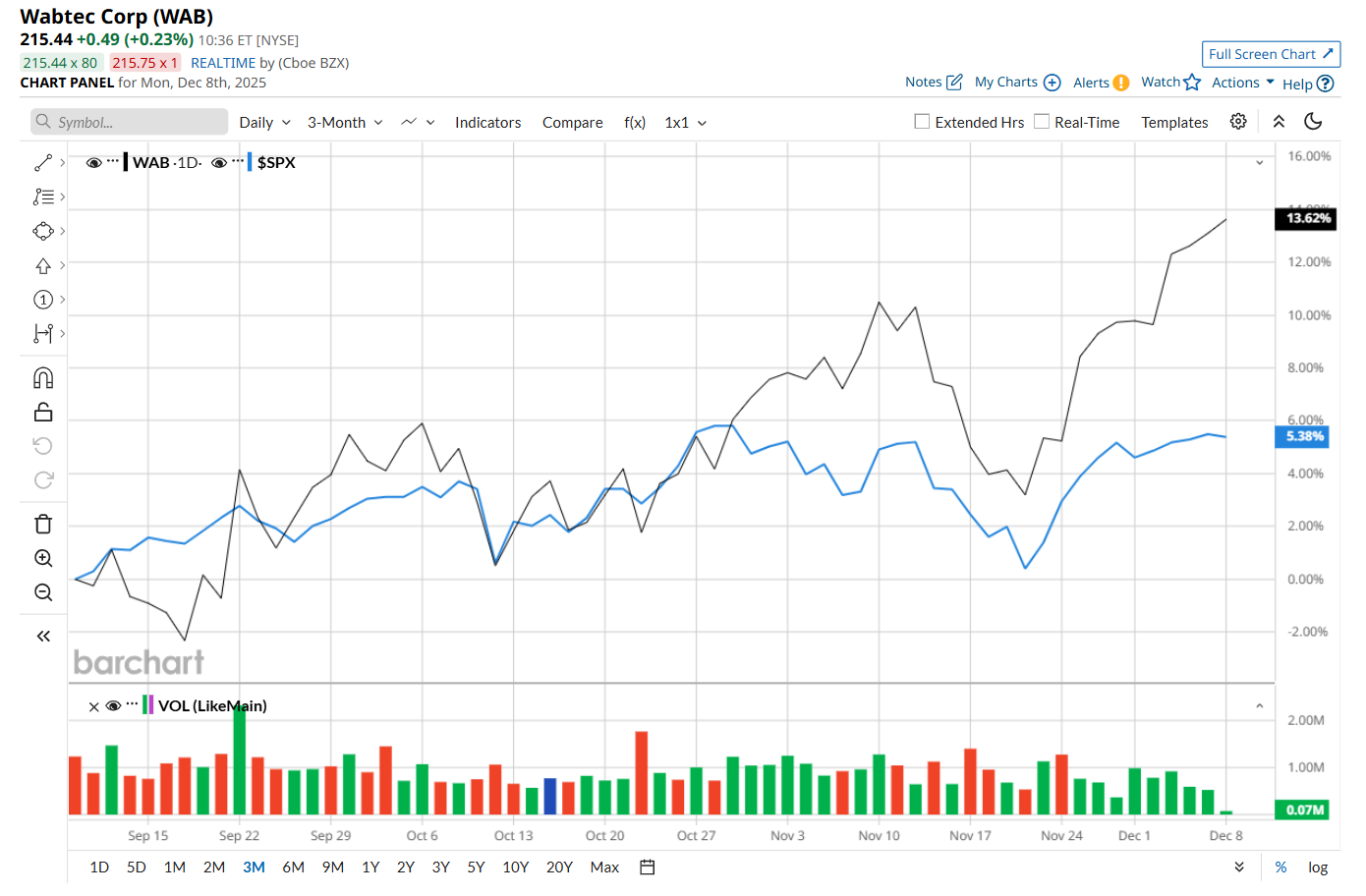Click the volume color swatch

pos(147,704)
